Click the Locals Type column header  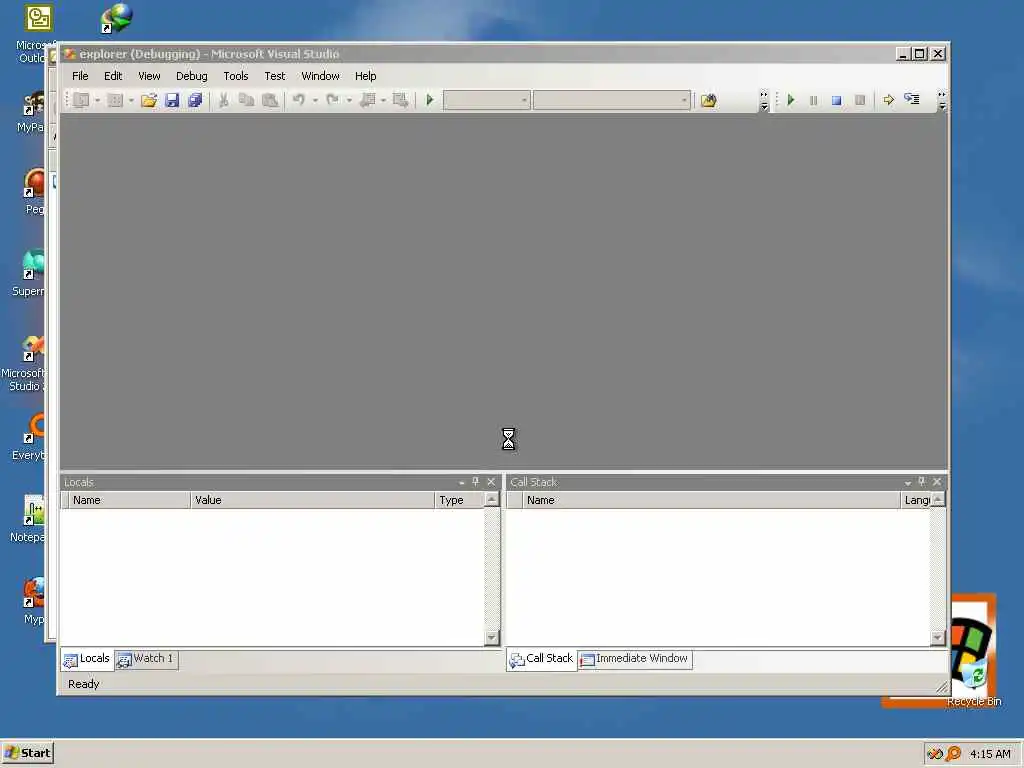click(x=459, y=500)
